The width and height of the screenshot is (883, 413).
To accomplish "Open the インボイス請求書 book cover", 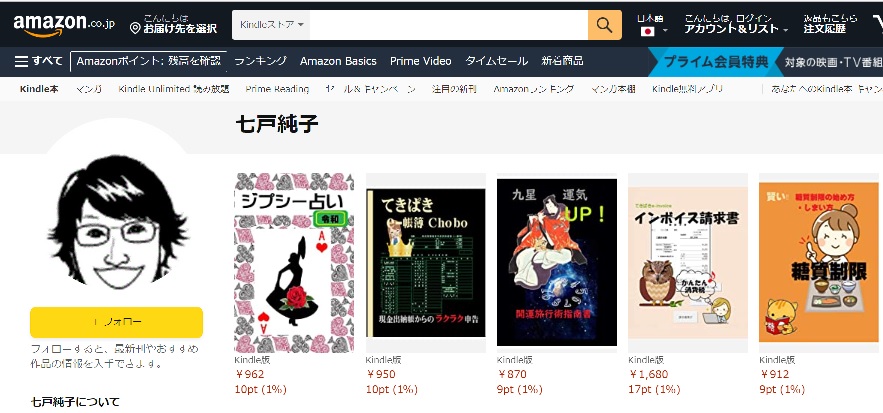I will click(x=688, y=263).
